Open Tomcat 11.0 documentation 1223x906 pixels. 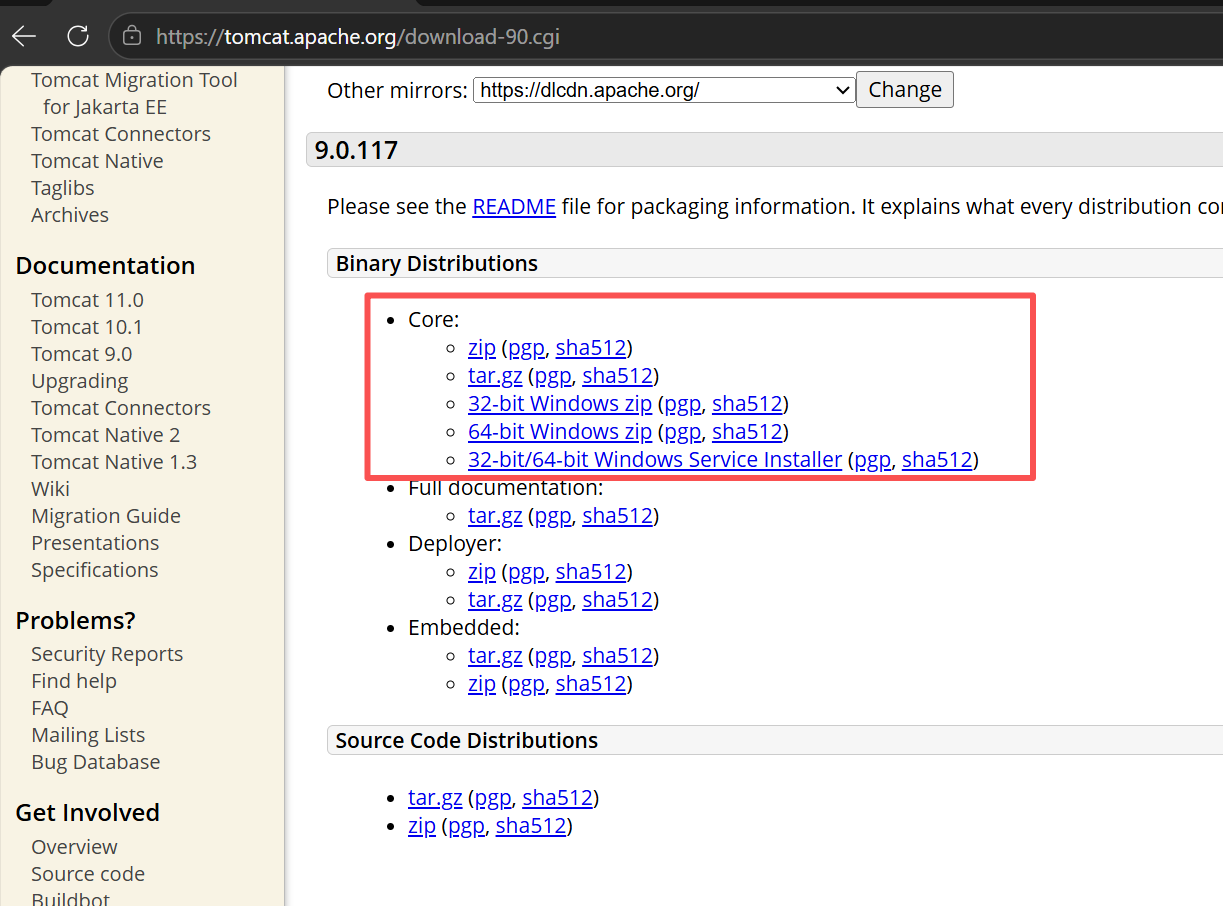[x=87, y=300]
